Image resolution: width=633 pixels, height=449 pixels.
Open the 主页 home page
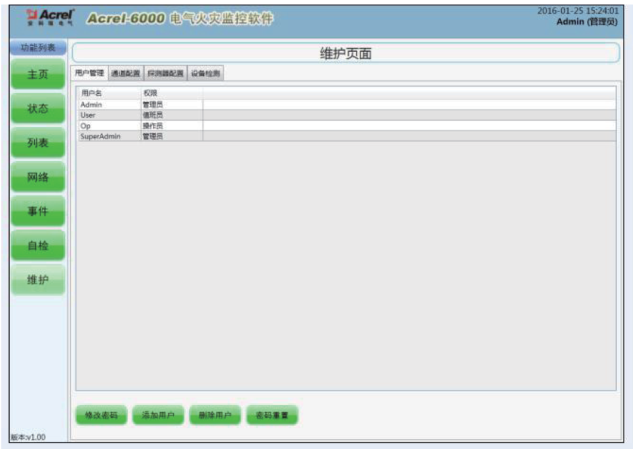tap(38, 75)
